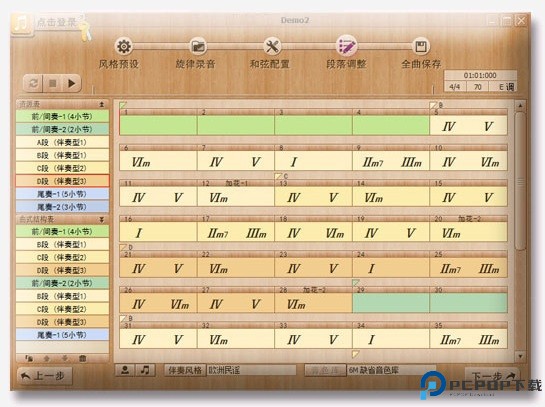Click the scrollbar down arrow of the chord grid

pyautogui.click(x=520, y=356)
